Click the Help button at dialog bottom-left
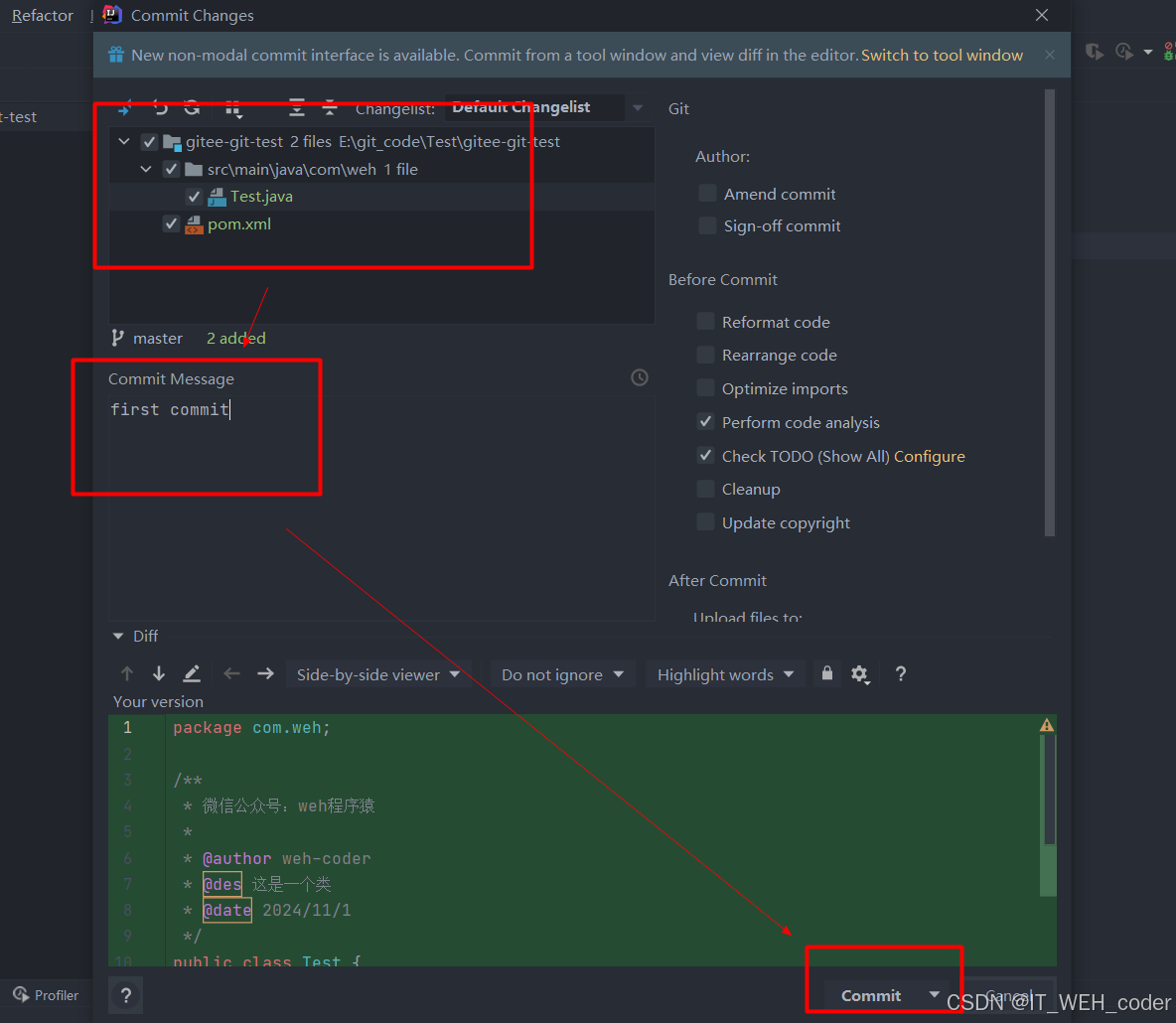 [126, 995]
